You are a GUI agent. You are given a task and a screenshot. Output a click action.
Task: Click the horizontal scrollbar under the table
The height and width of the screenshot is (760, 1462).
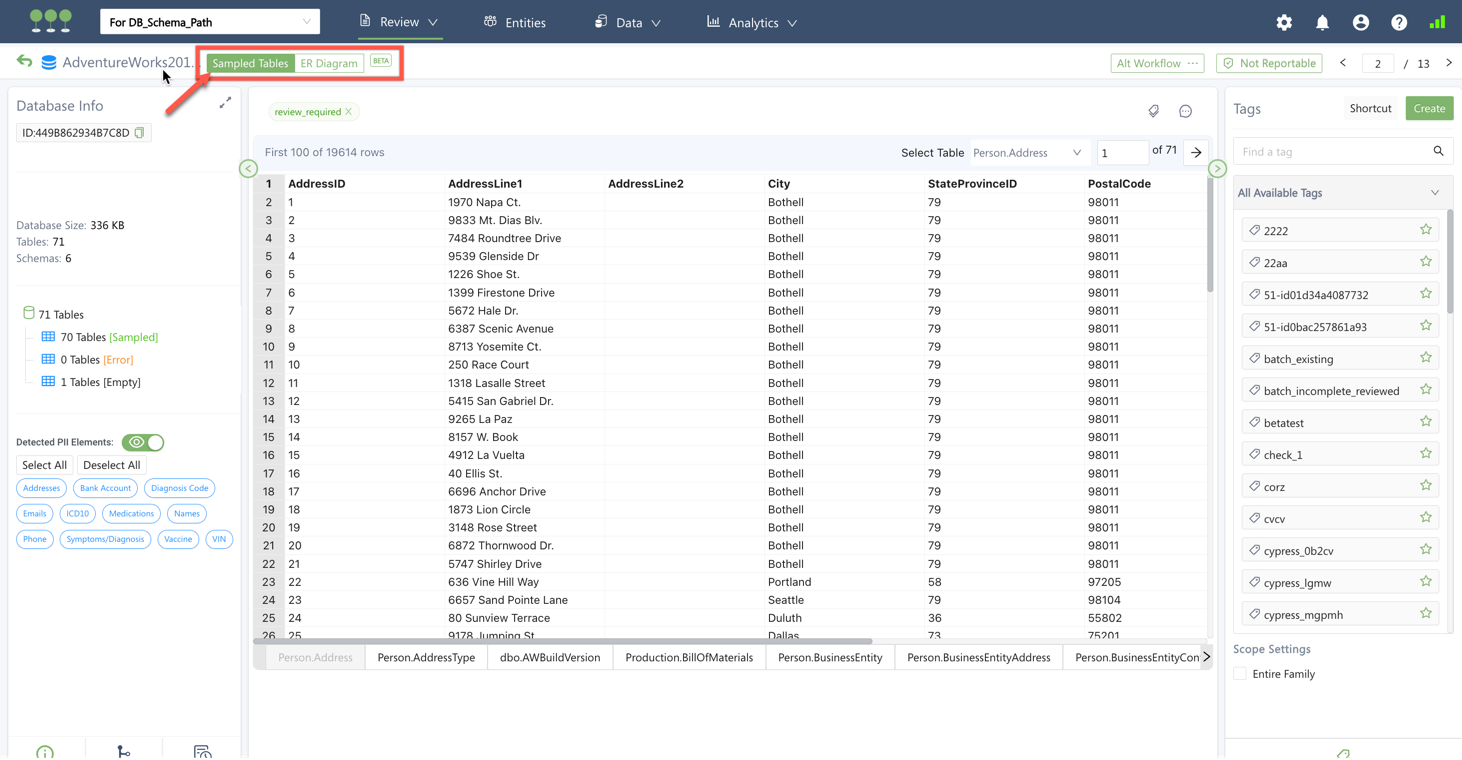(565, 641)
